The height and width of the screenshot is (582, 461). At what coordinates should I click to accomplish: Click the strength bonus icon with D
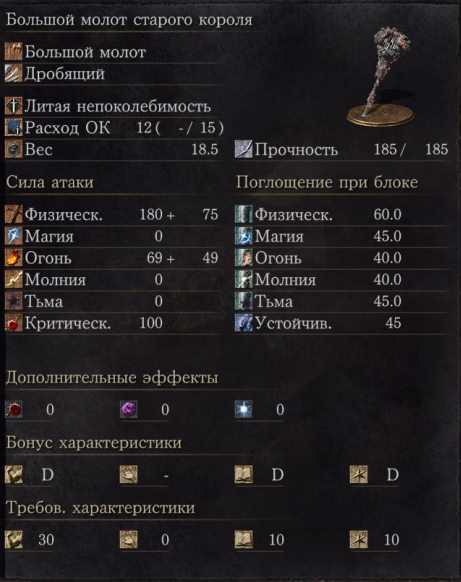pyautogui.click(x=14, y=475)
